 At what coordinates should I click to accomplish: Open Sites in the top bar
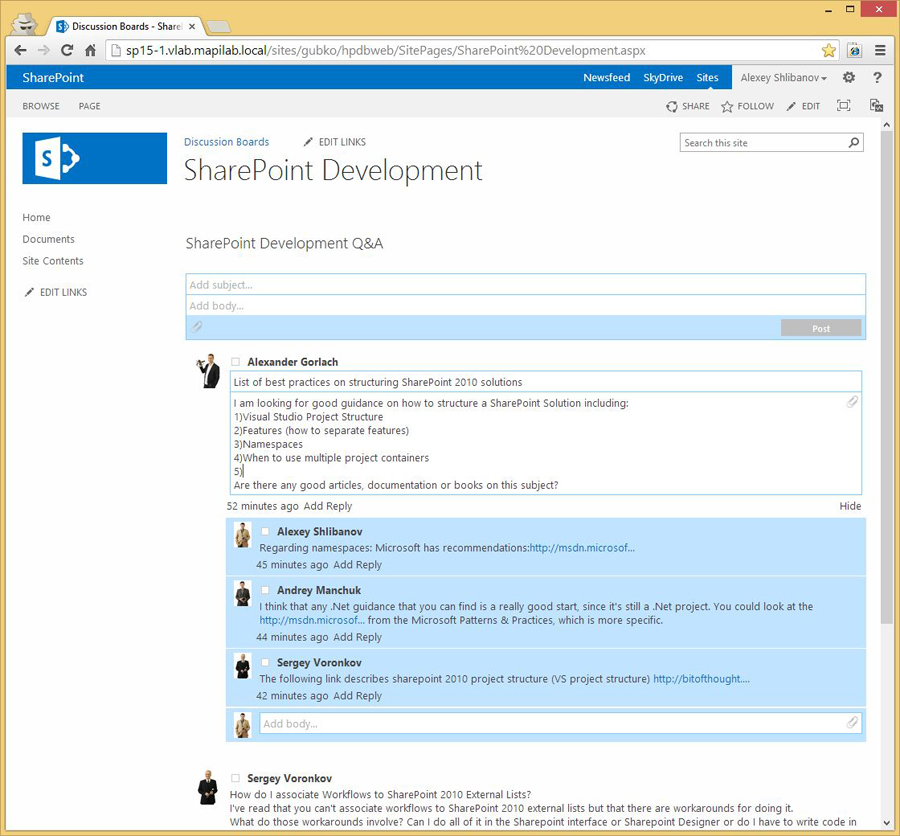point(707,78)
